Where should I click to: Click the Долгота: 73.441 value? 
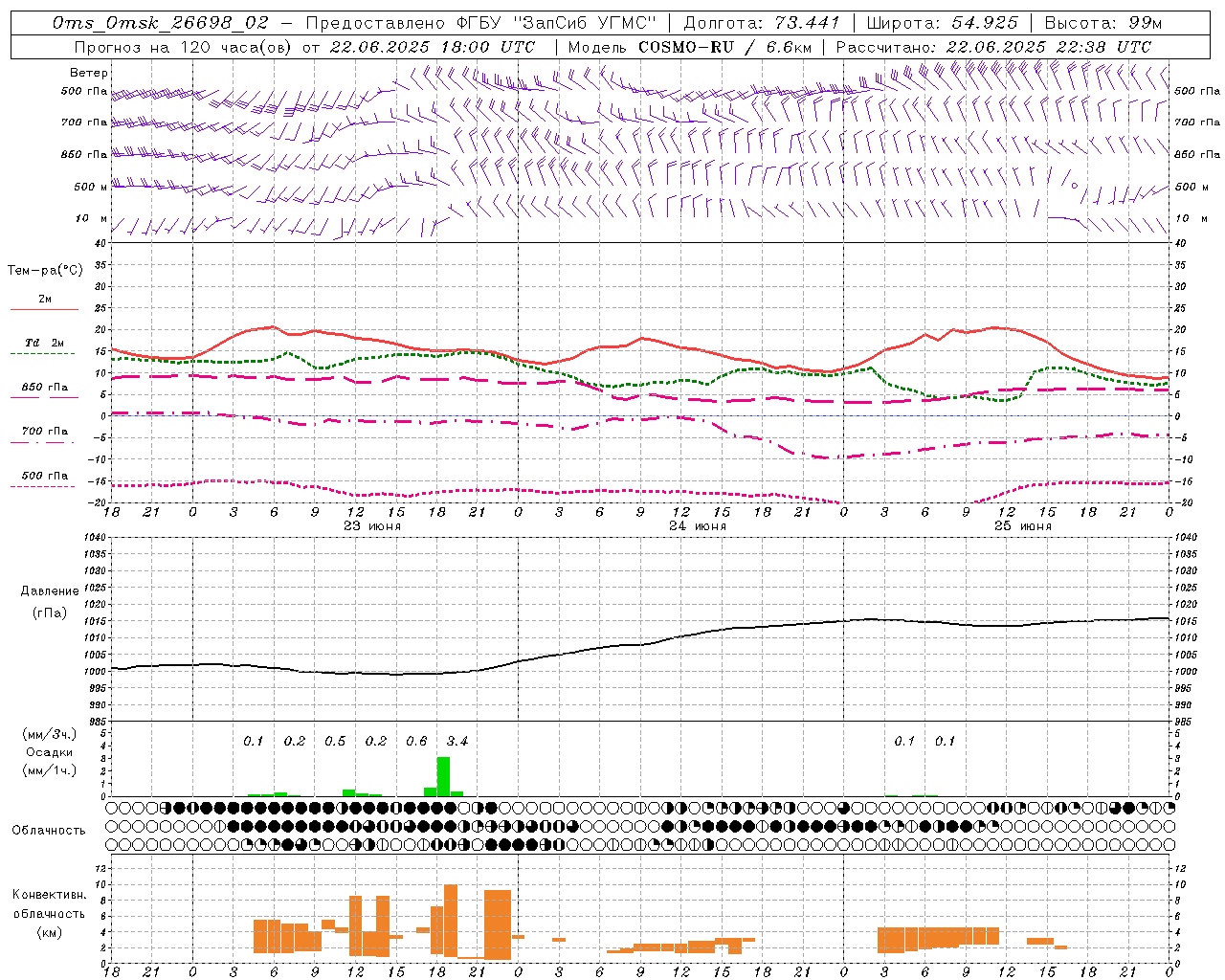[x=762, y=23]
